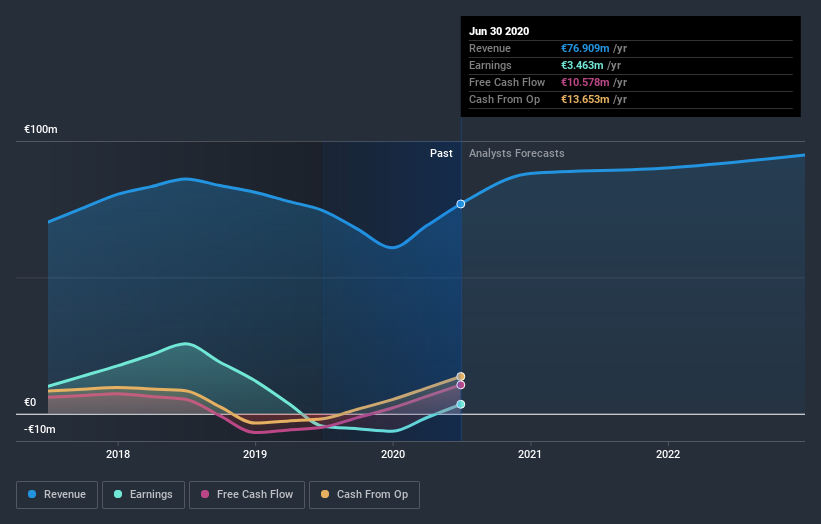Click the 2022 x-axis label
The height and width of the screenshot is (524, 821).
point(668,454)
